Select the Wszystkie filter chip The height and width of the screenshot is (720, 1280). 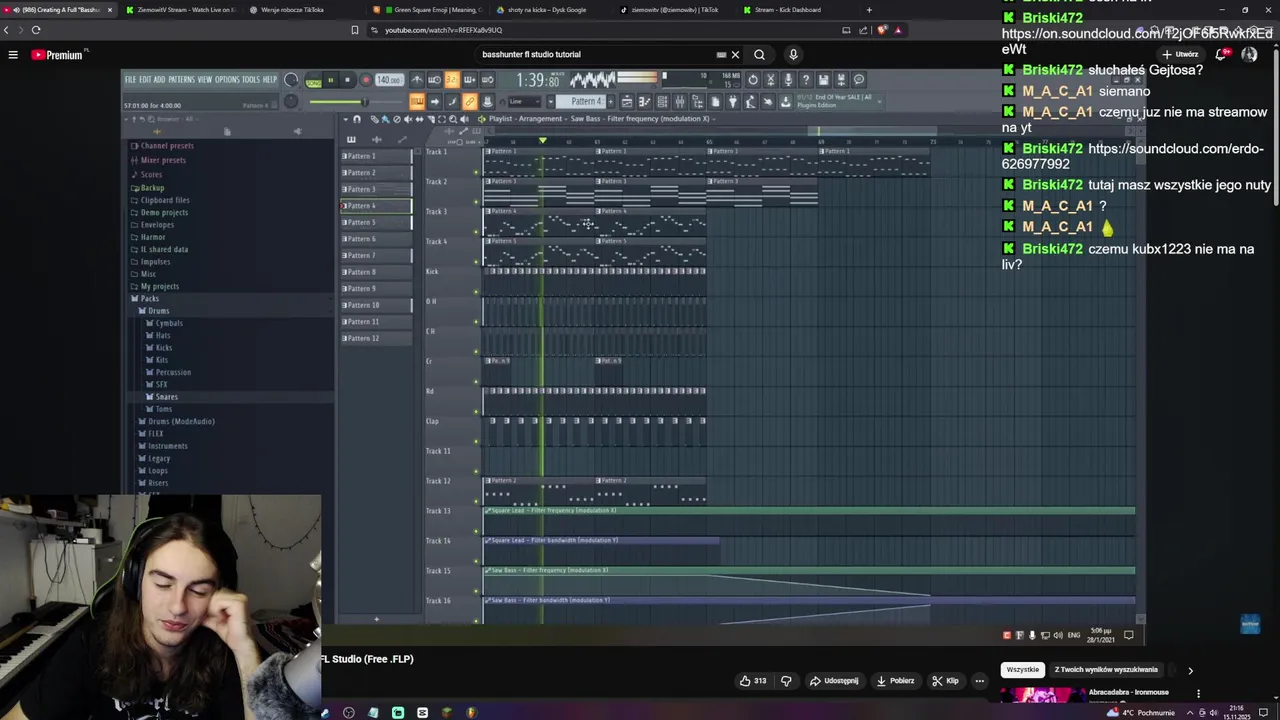coord(1023,670)
